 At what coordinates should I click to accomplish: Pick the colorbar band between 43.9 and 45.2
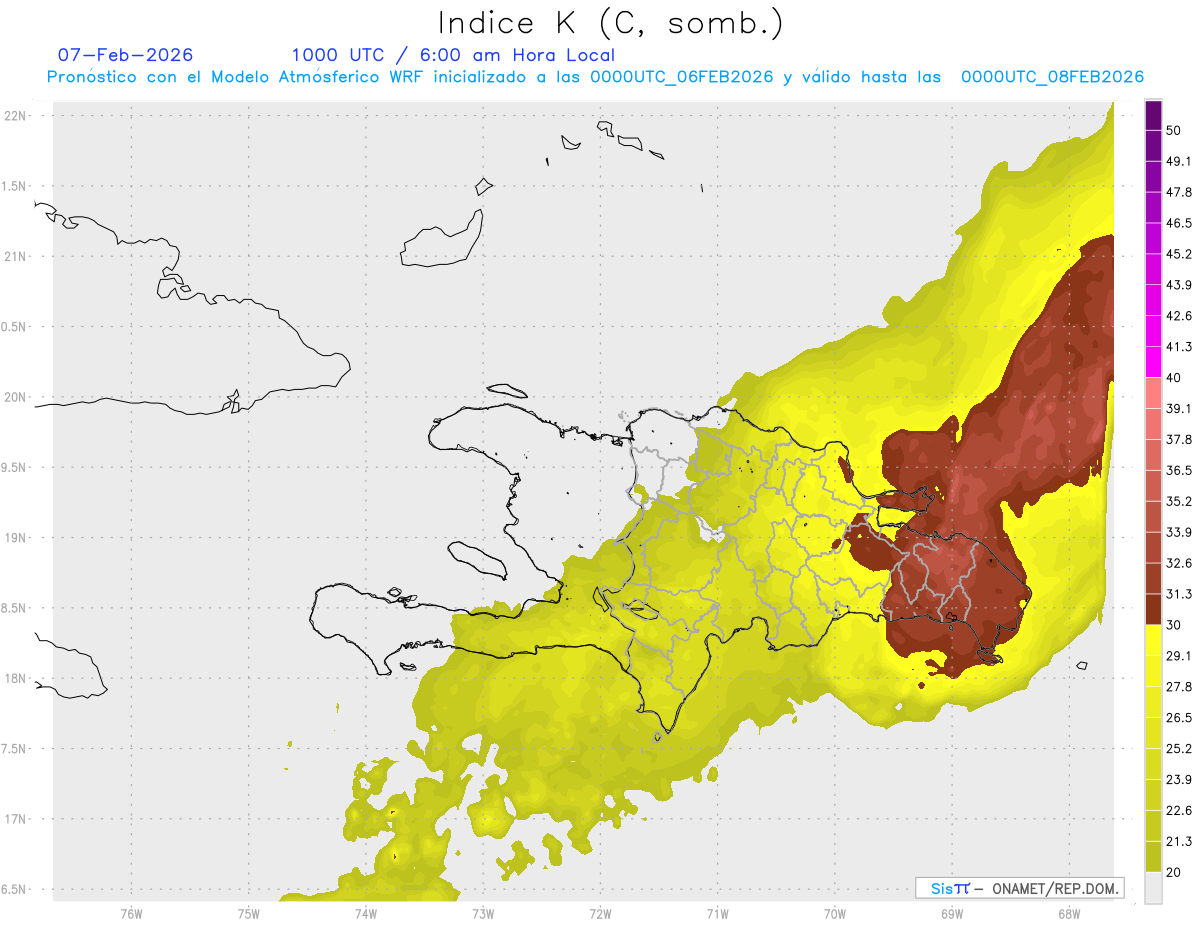(1153, 270)
